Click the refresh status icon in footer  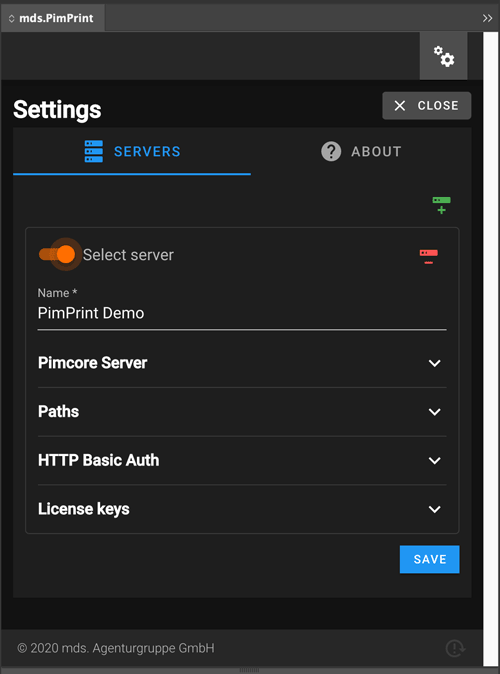pyautogui.click(x=455, y=648)
